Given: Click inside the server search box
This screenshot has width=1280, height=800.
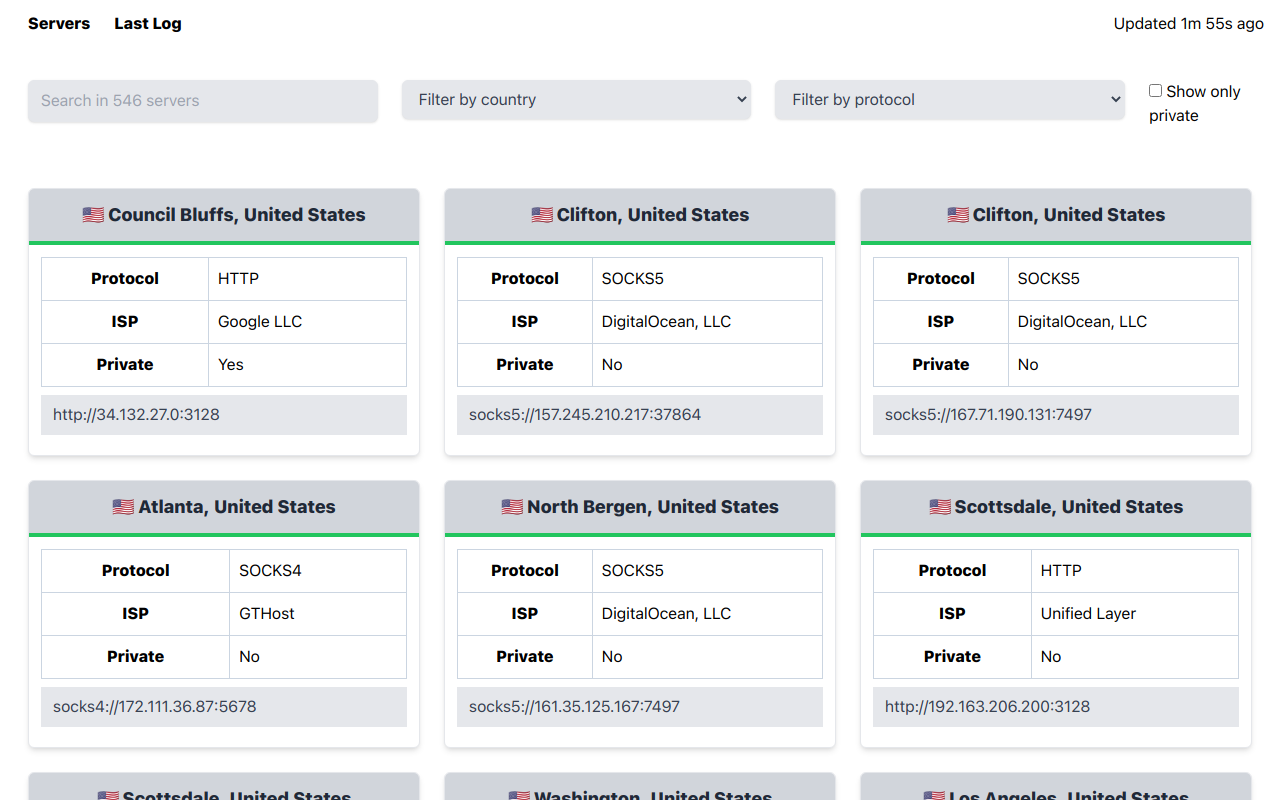Looking at the screenshot, I should (202, 100).
